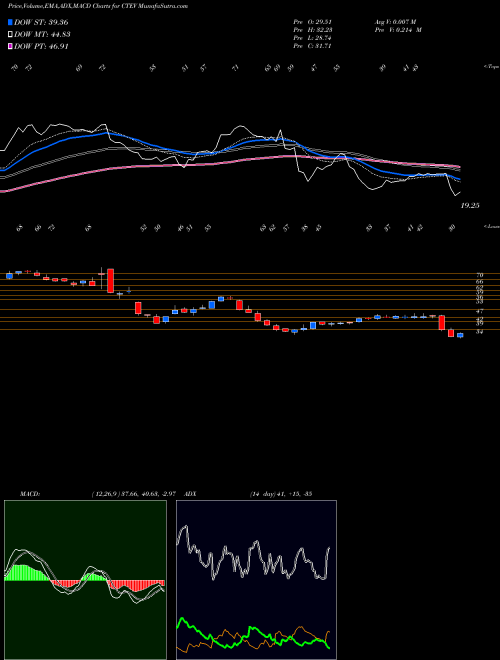The width and height of the screenshot is (500, 660).
Task: Click the blue DOW ST legend square
Action: [10, 23]
